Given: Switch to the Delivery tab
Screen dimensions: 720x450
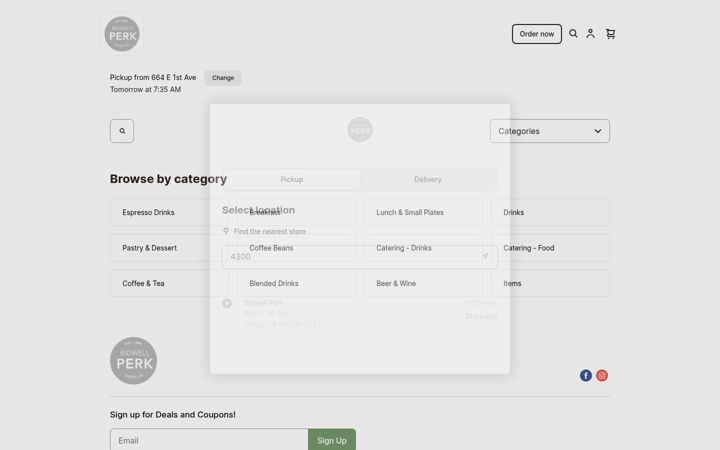Looking at the screenshot, I should [x=428, y=179].
